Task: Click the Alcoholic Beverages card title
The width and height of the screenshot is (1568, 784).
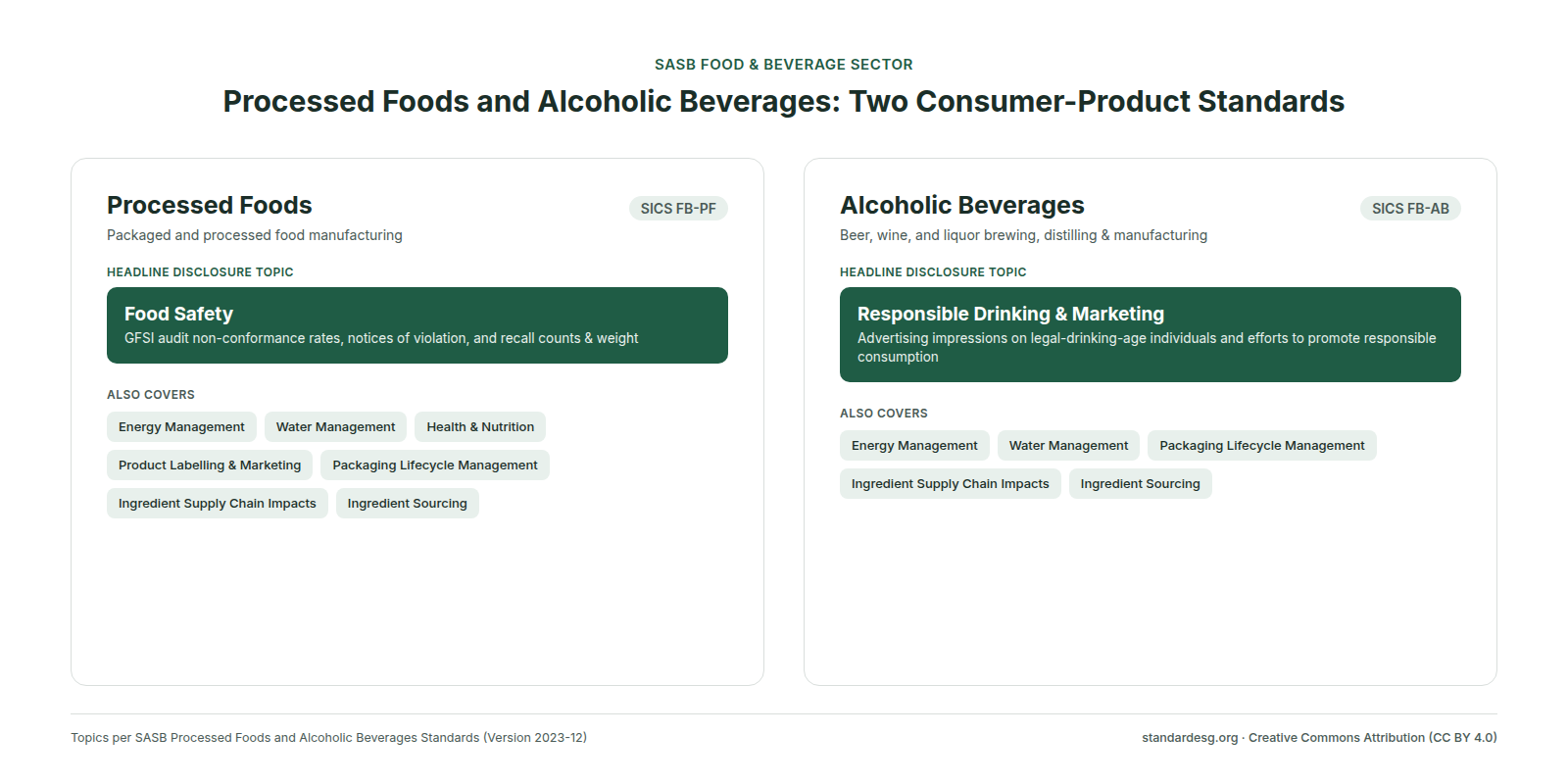Action: [962, 206]
